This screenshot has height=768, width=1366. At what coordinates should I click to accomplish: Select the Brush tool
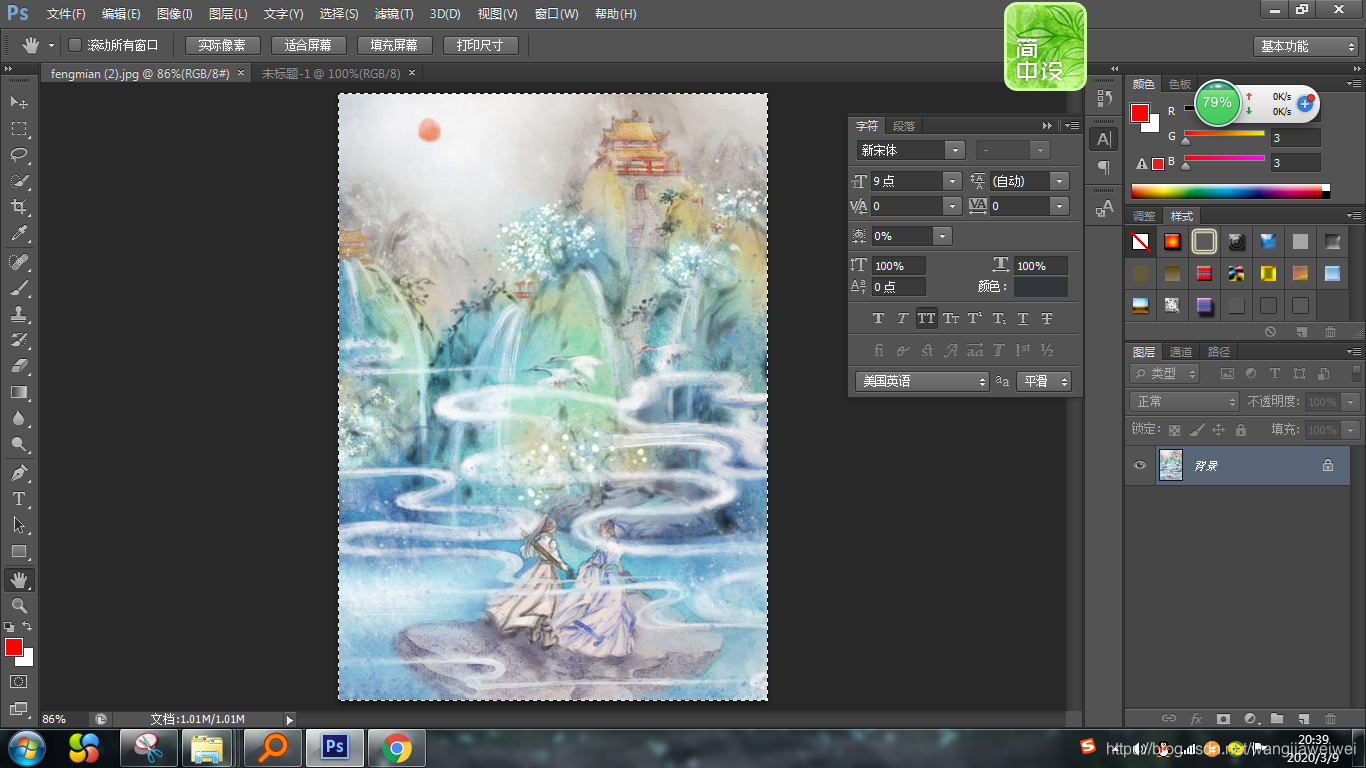click(19, 288)
